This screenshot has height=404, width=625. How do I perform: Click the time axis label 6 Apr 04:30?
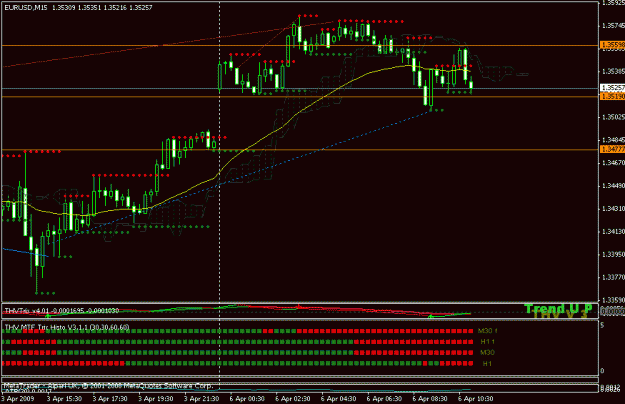[339, 398]
